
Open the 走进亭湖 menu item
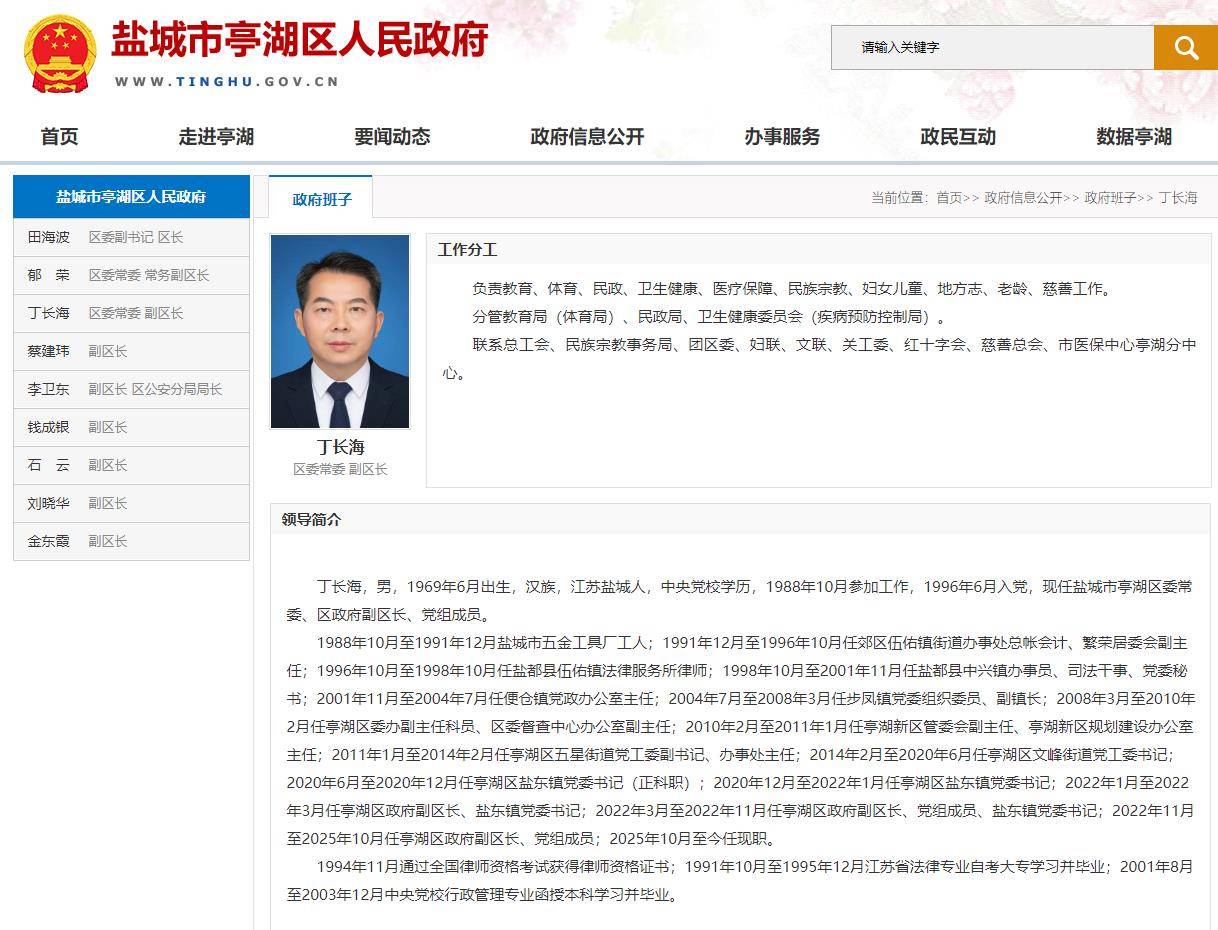pyautogui.click(x=216, y=137)
